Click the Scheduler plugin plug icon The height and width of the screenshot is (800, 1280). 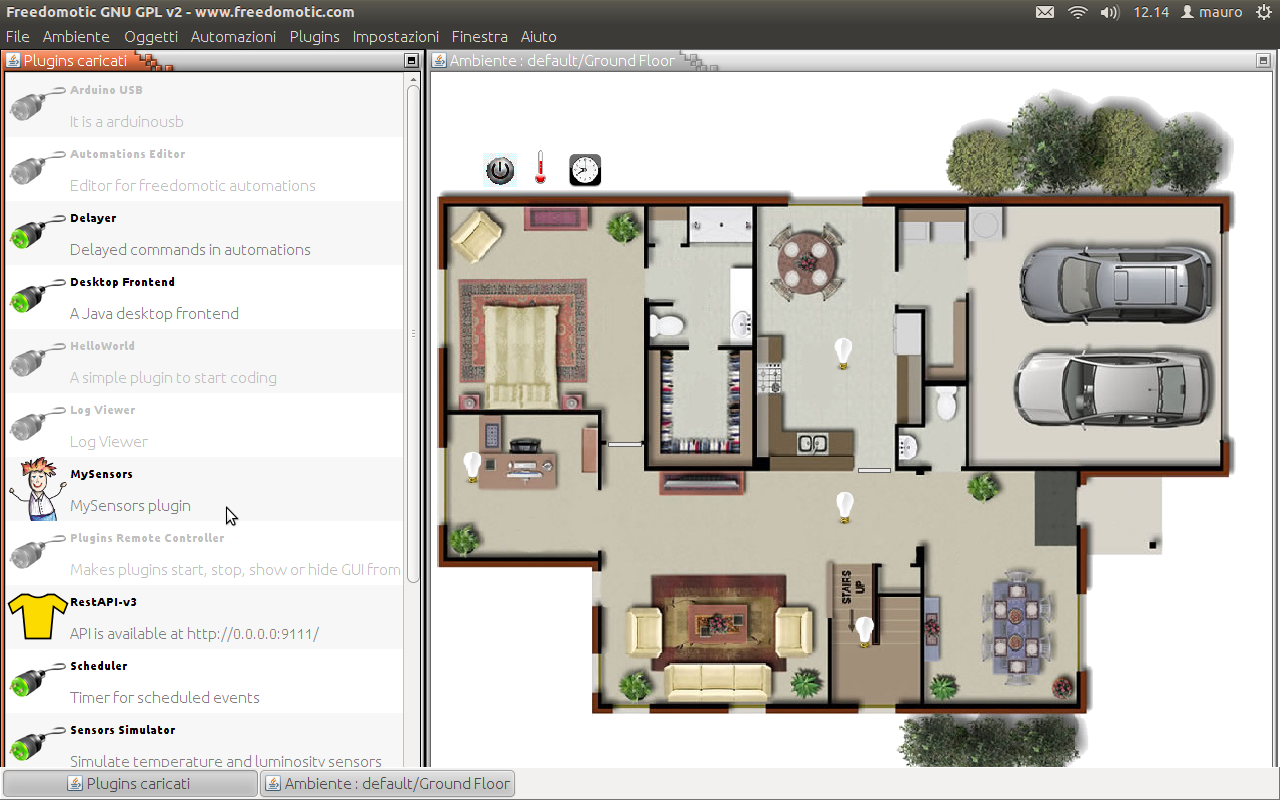(36, 681)
